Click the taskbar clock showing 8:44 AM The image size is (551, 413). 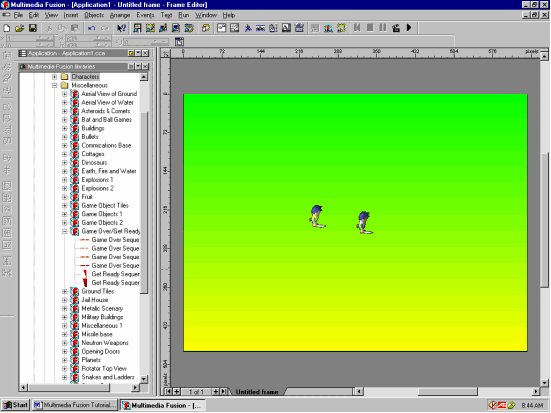(x=532, y=406)
